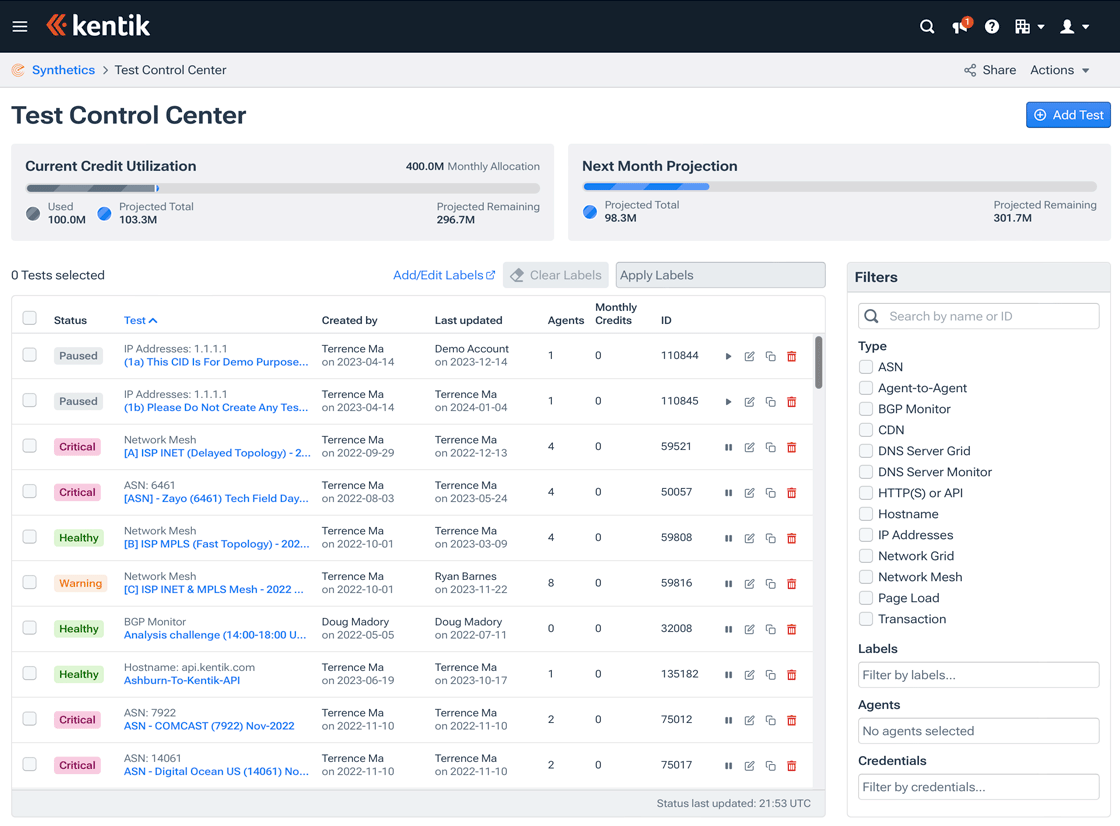This screenshot has height=826, width=1120.
Task: Open global search with the magnifier icon
Action: pyautogui.click(x=927, y=26)
